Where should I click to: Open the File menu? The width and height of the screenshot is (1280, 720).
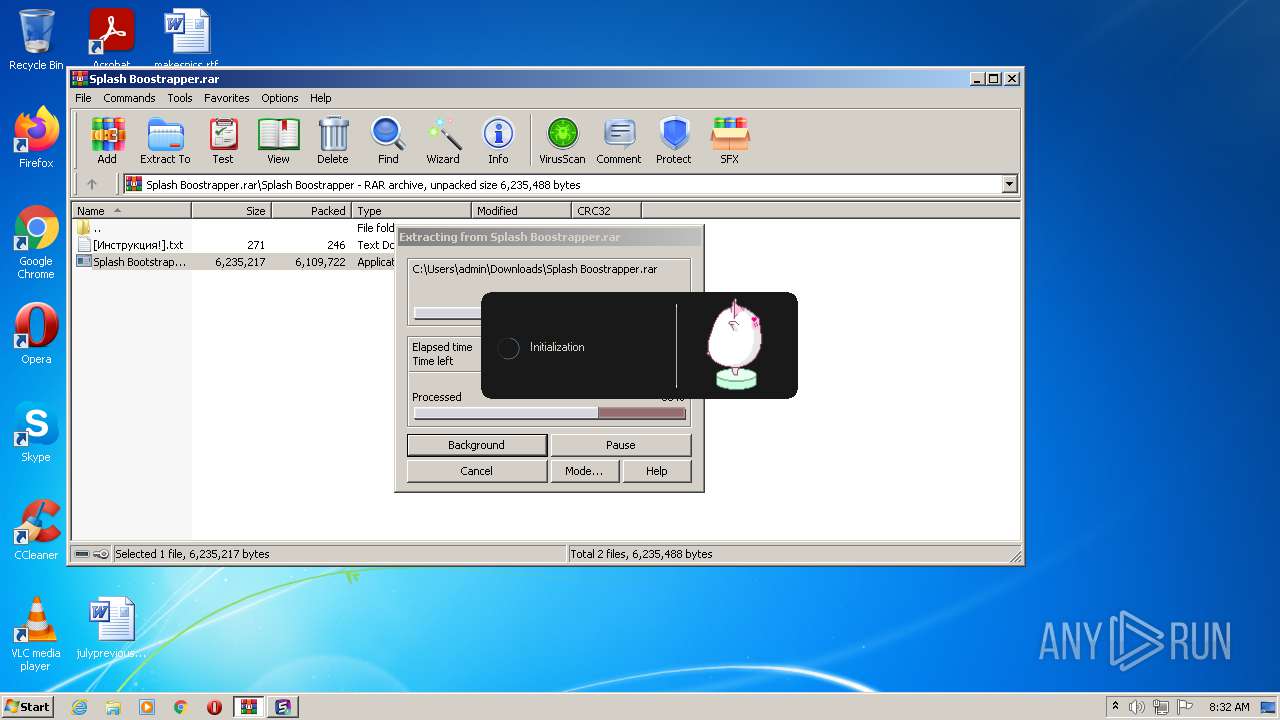tap(83, 98)
